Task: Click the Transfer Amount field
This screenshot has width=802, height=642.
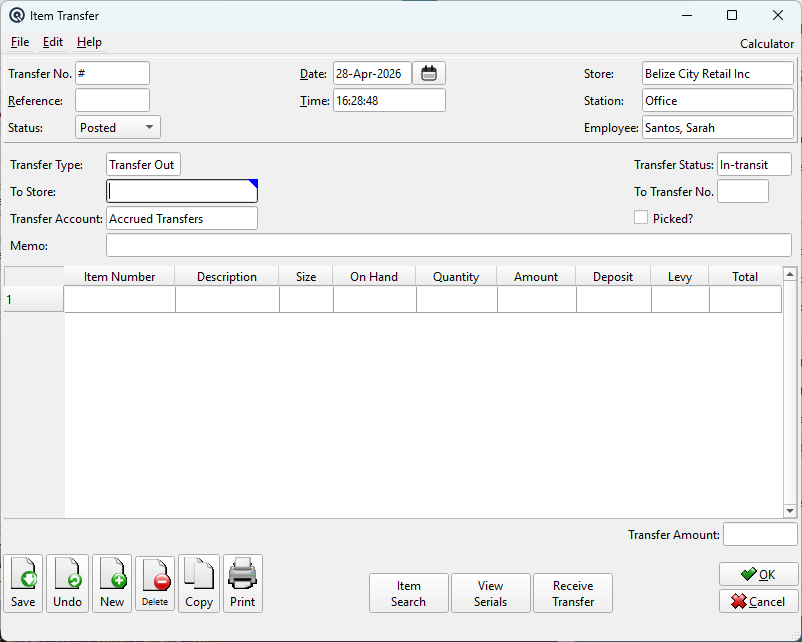Action: pyautogui.click(x=760, y=535)
